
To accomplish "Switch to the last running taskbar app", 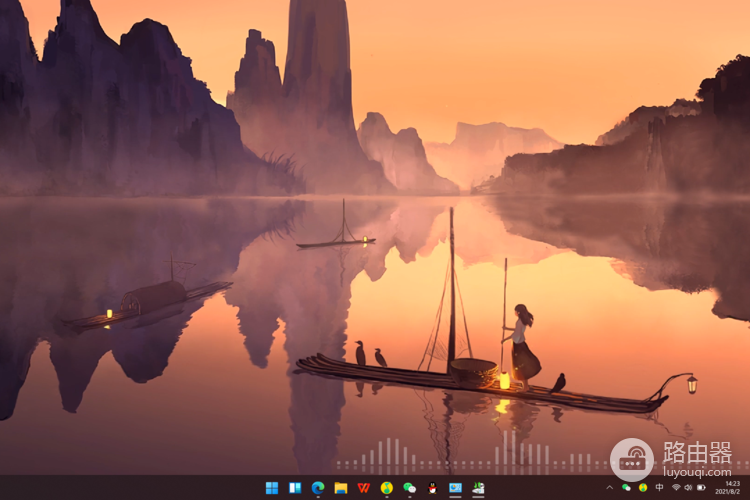I will pyautogui.click(x=478, y=488).
